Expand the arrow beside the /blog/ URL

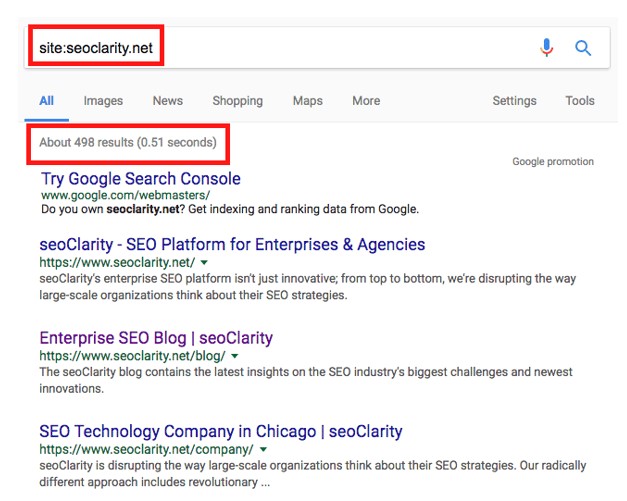[x=235, y=356]
